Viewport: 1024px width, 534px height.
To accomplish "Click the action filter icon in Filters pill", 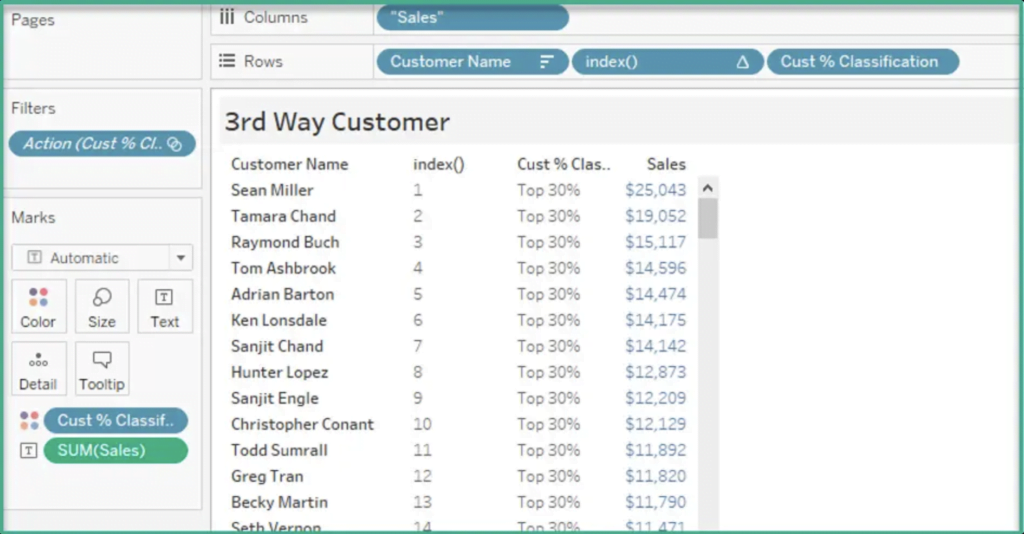I will [174, 144].
